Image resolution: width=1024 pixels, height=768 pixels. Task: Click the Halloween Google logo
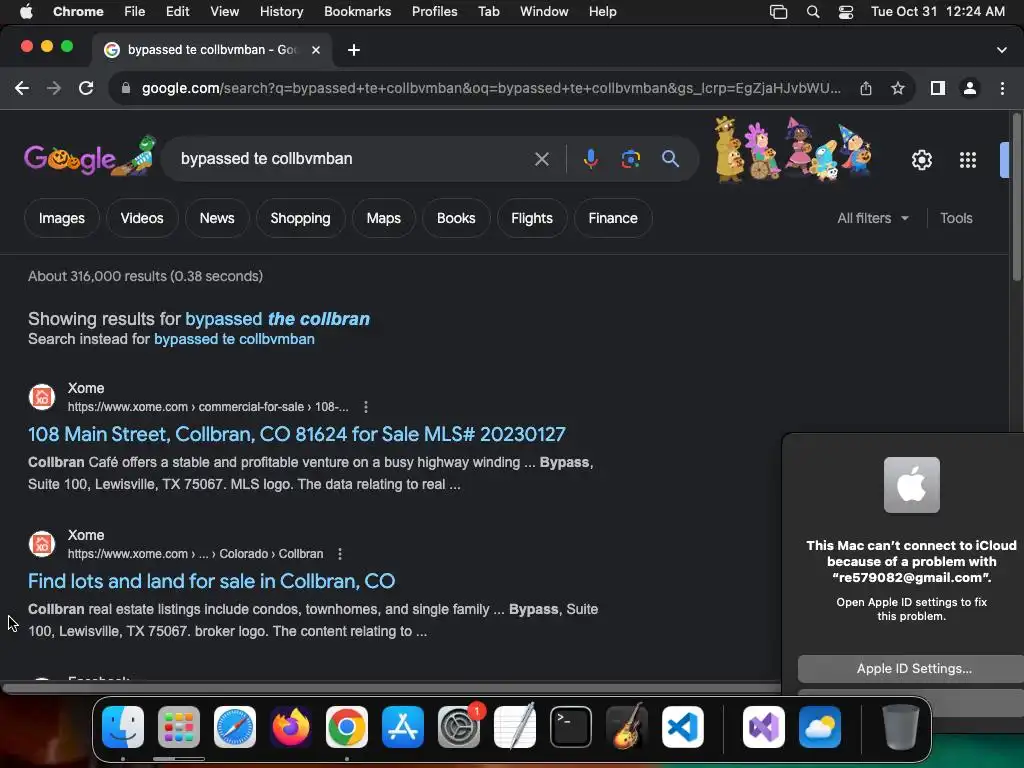click(x=90, y=157)
